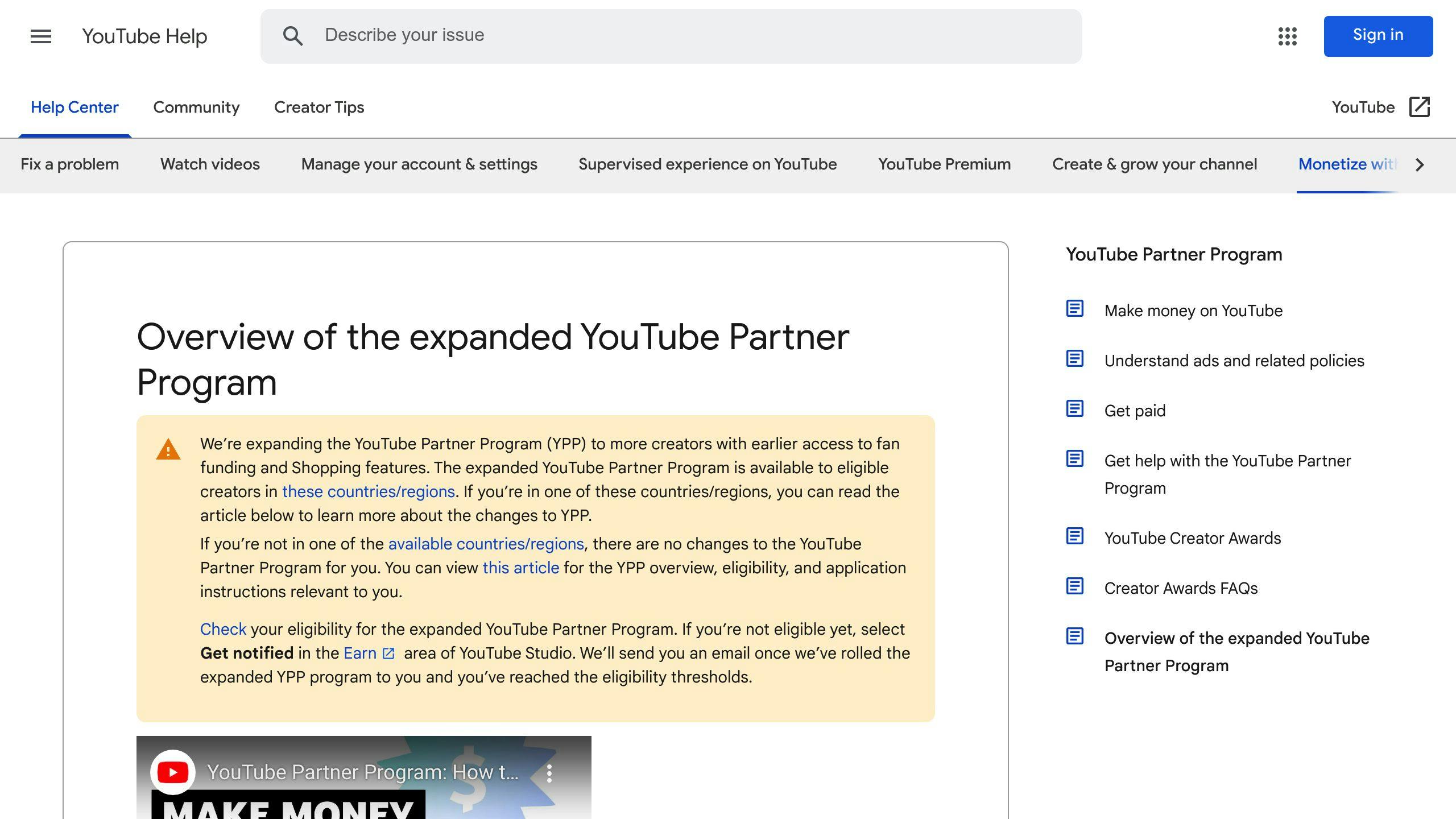Image resolution: width=1456 pixels, height=819 pixels.
Task: Click the 'Overview of the expanded YouTube Partner Program' page heading
Action: click(x=493, y=359)
